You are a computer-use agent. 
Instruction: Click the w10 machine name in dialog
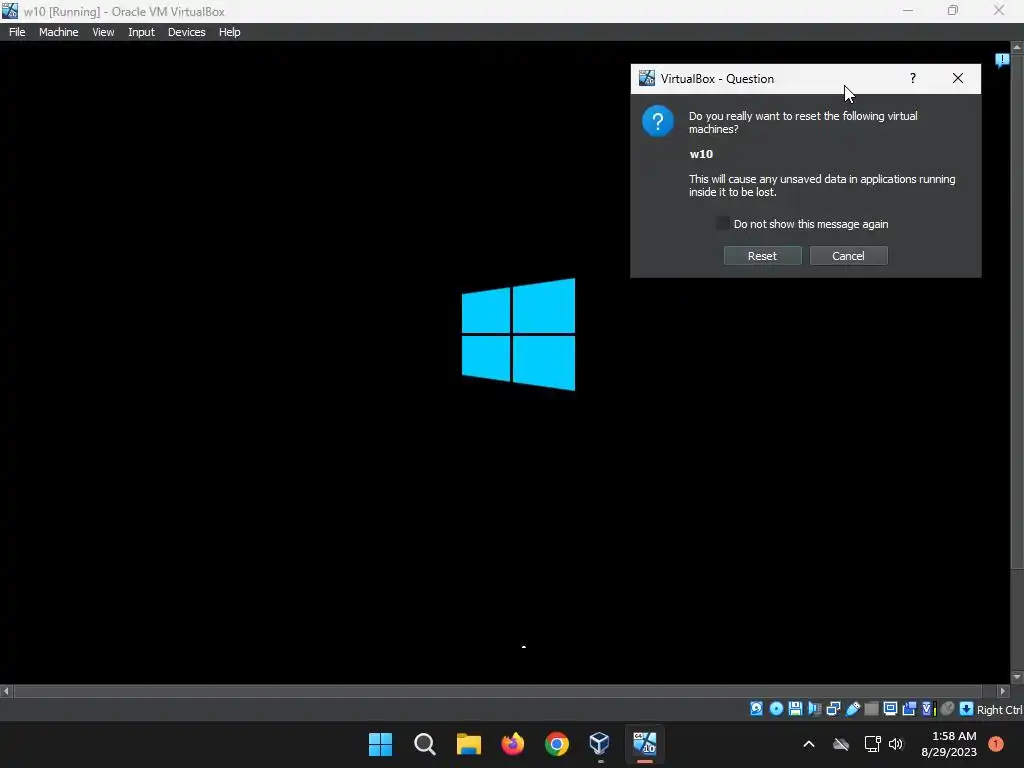(x=701, y=154)
